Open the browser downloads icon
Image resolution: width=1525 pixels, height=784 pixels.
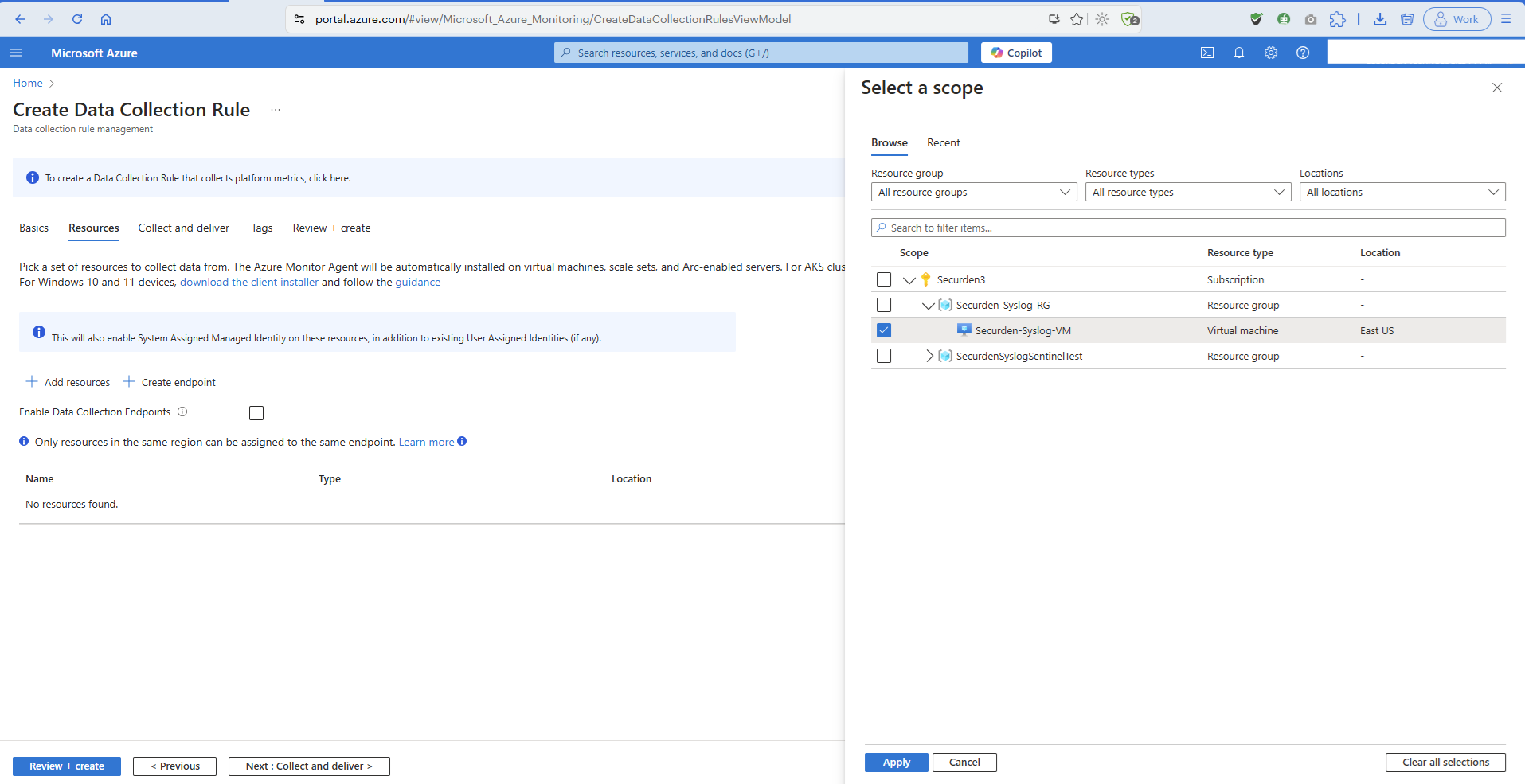[x=1380, y=19]
